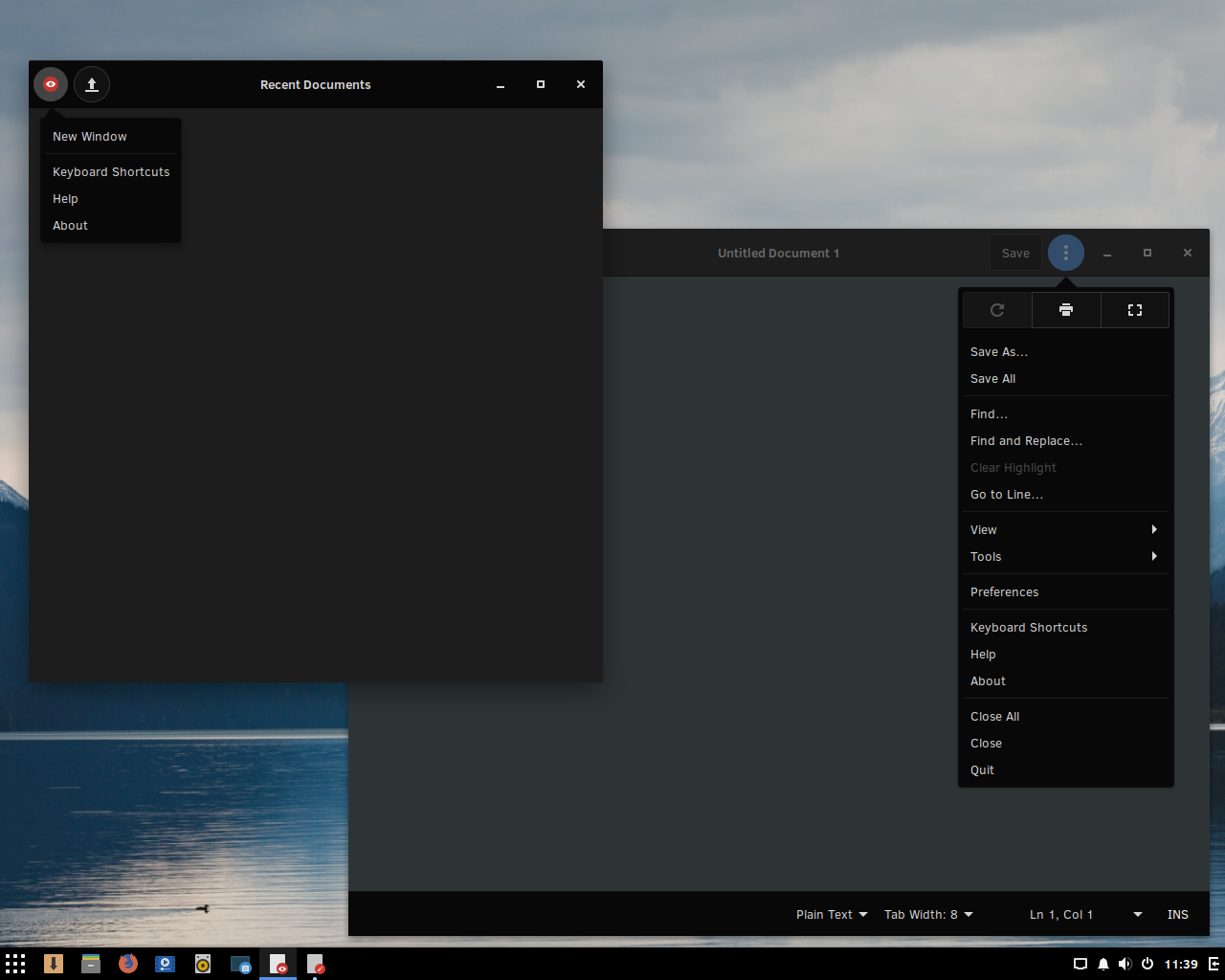
Task: Select New Window from the app menu
Action: (111, 137)
